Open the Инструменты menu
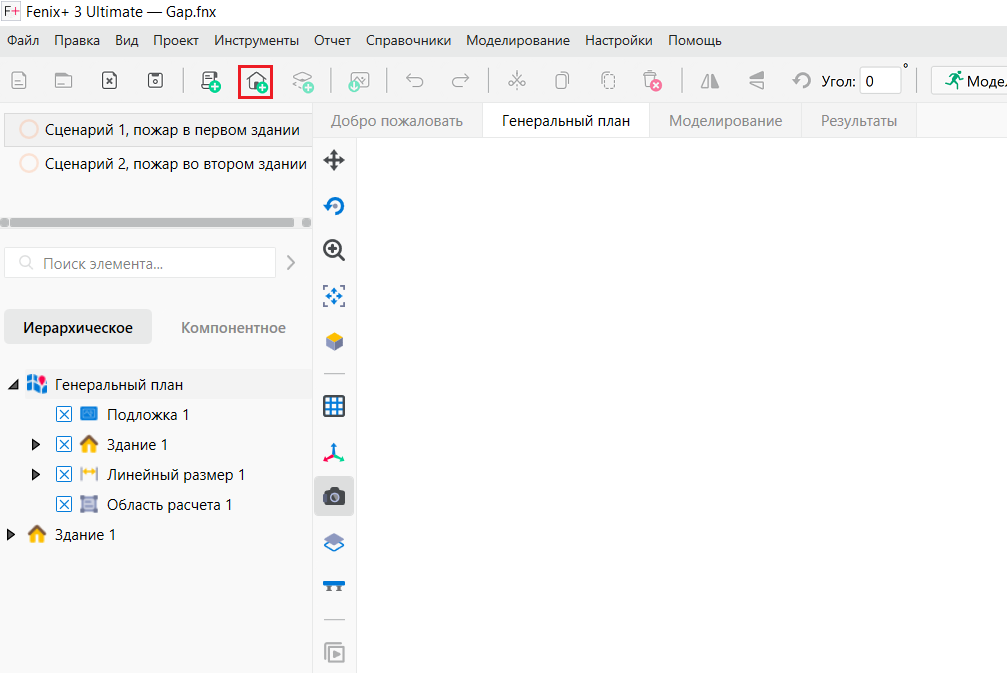The width and height of the screenshot is (1007, 673). point(256,40)
